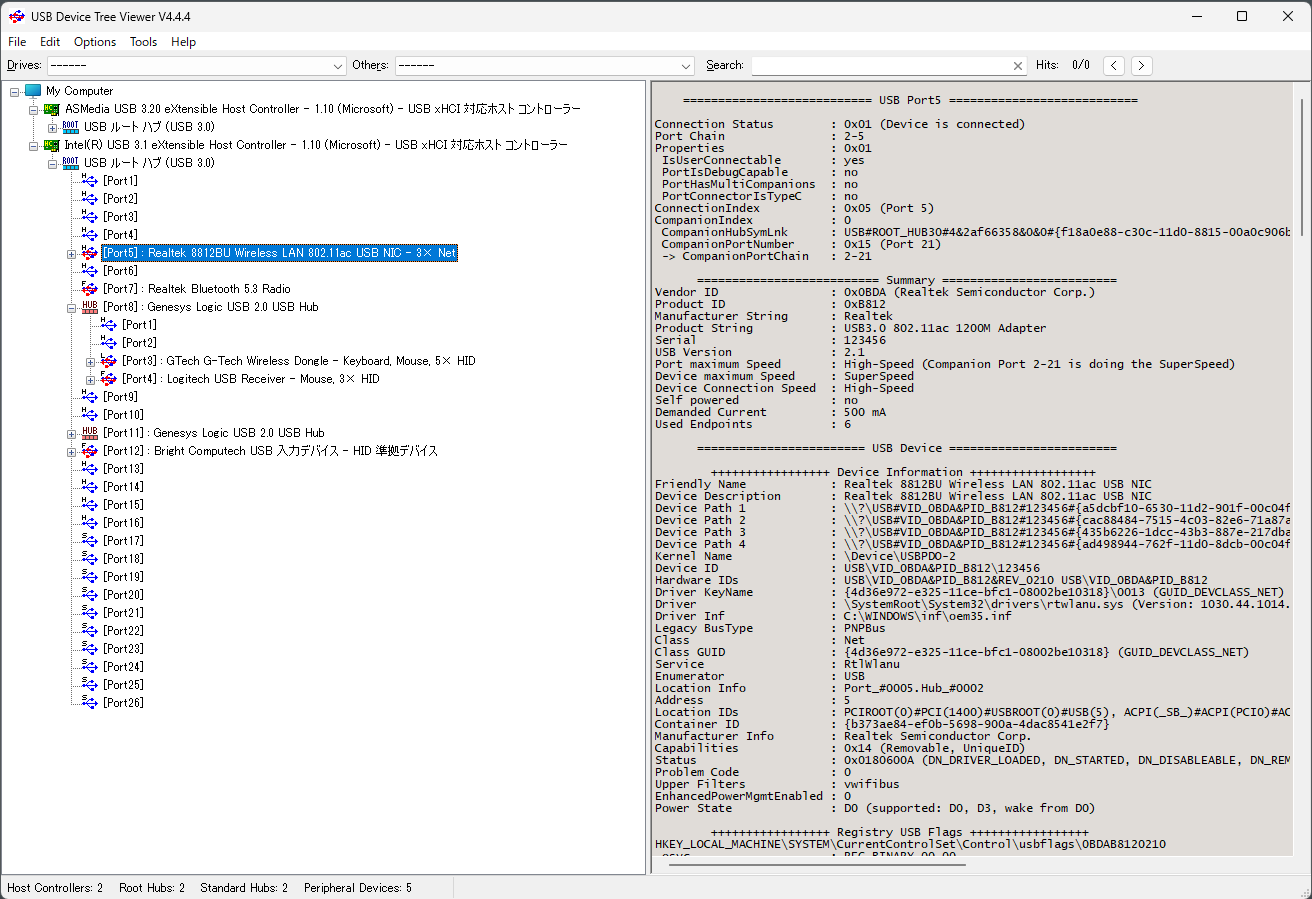1312x899 pixels.
Task: Select the Port20 tree row
Action: coord(124,595)
